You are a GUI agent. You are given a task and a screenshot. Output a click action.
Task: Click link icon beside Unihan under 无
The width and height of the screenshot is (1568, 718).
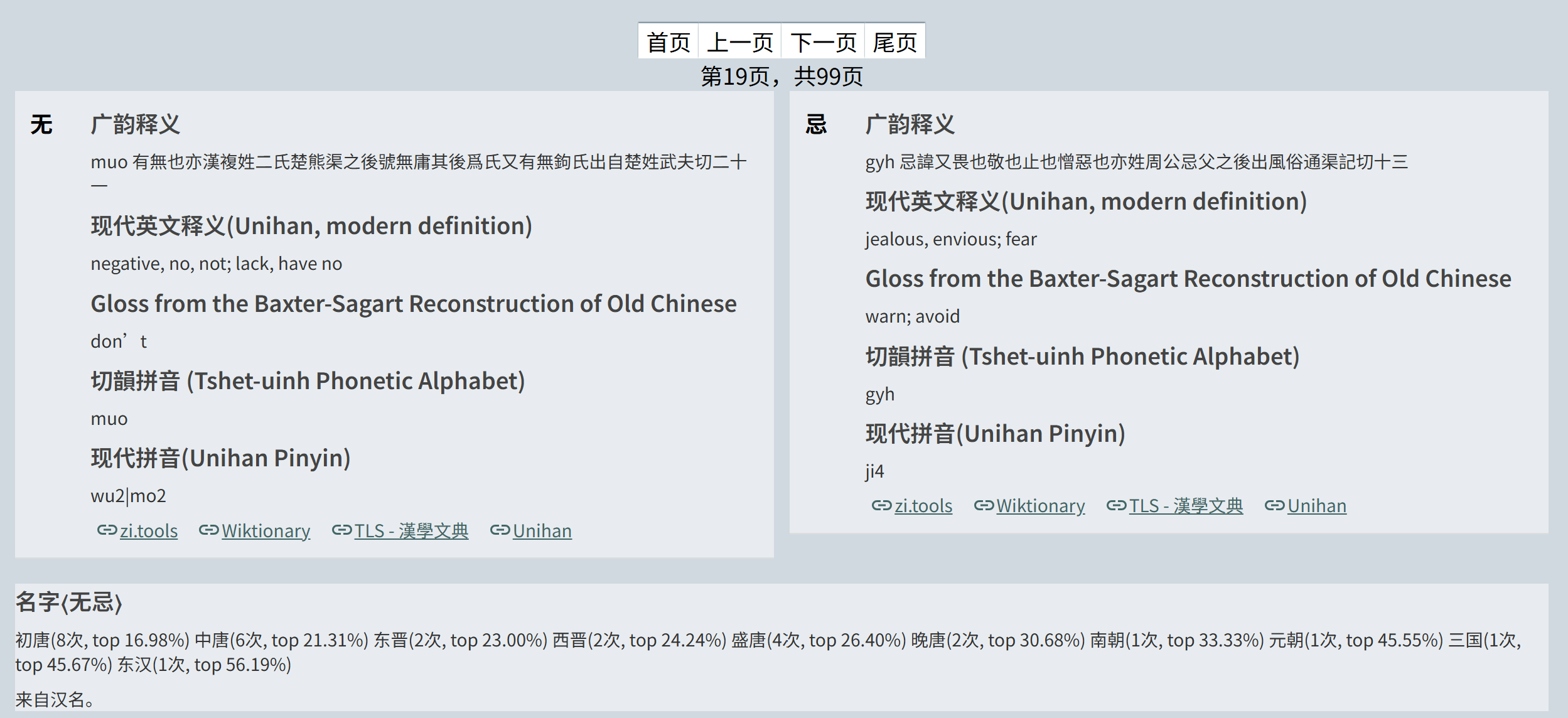[500, 530]
